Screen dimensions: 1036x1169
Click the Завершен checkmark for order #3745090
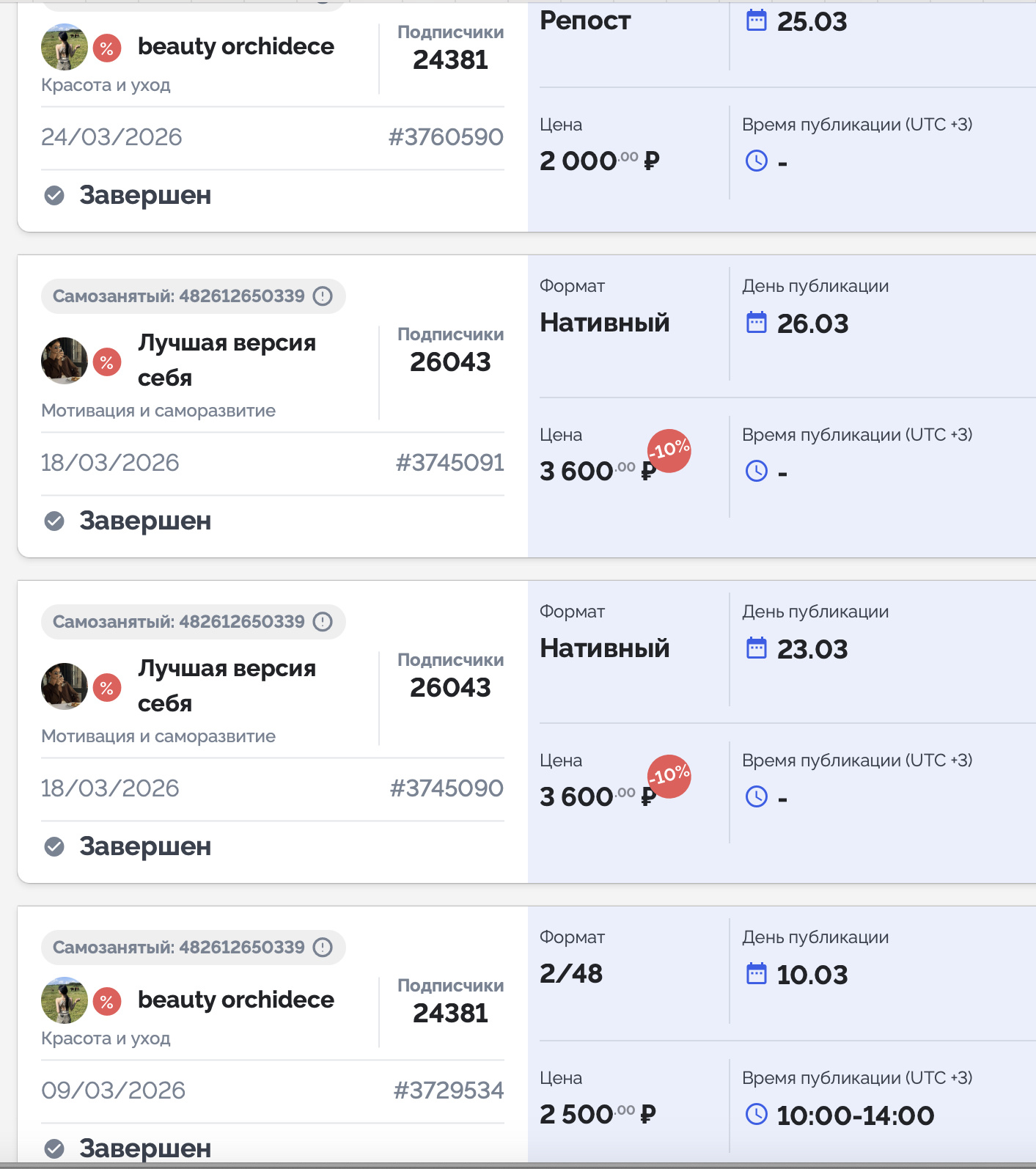[54, 846]
